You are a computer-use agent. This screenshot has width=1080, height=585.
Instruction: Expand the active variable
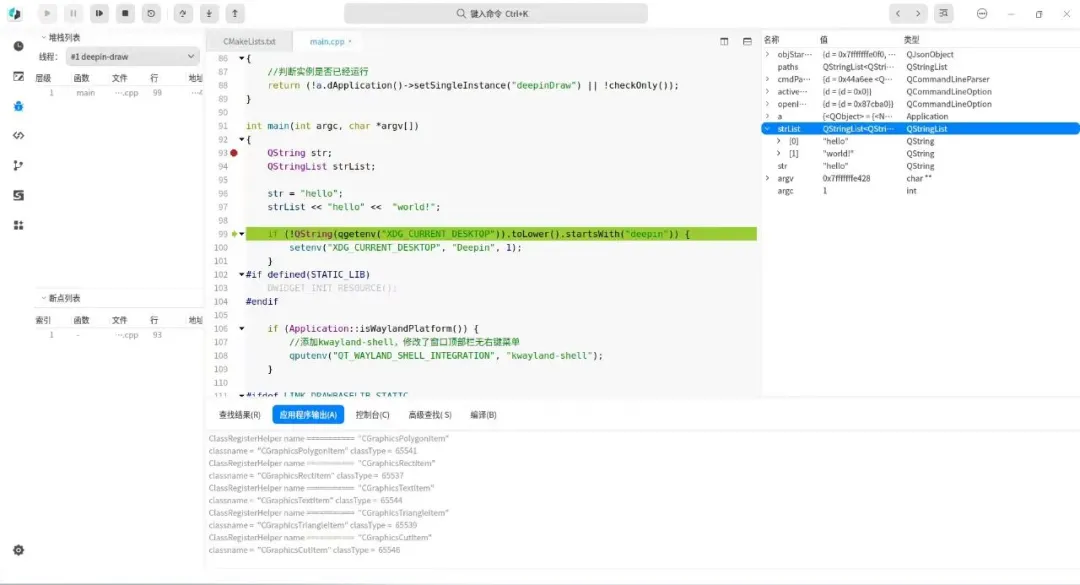(x=767, y=92)
